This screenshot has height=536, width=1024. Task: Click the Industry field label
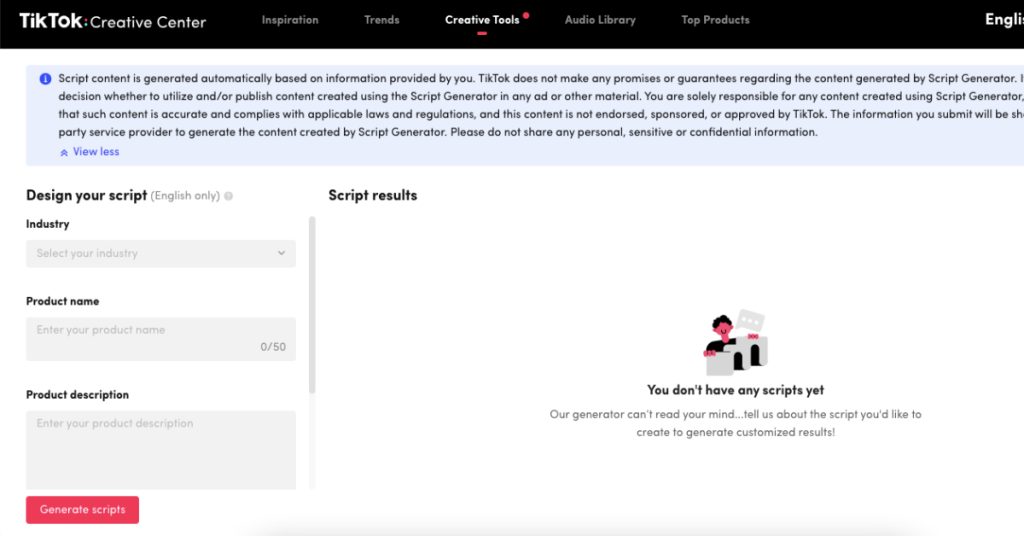click(x=48, y=224)
